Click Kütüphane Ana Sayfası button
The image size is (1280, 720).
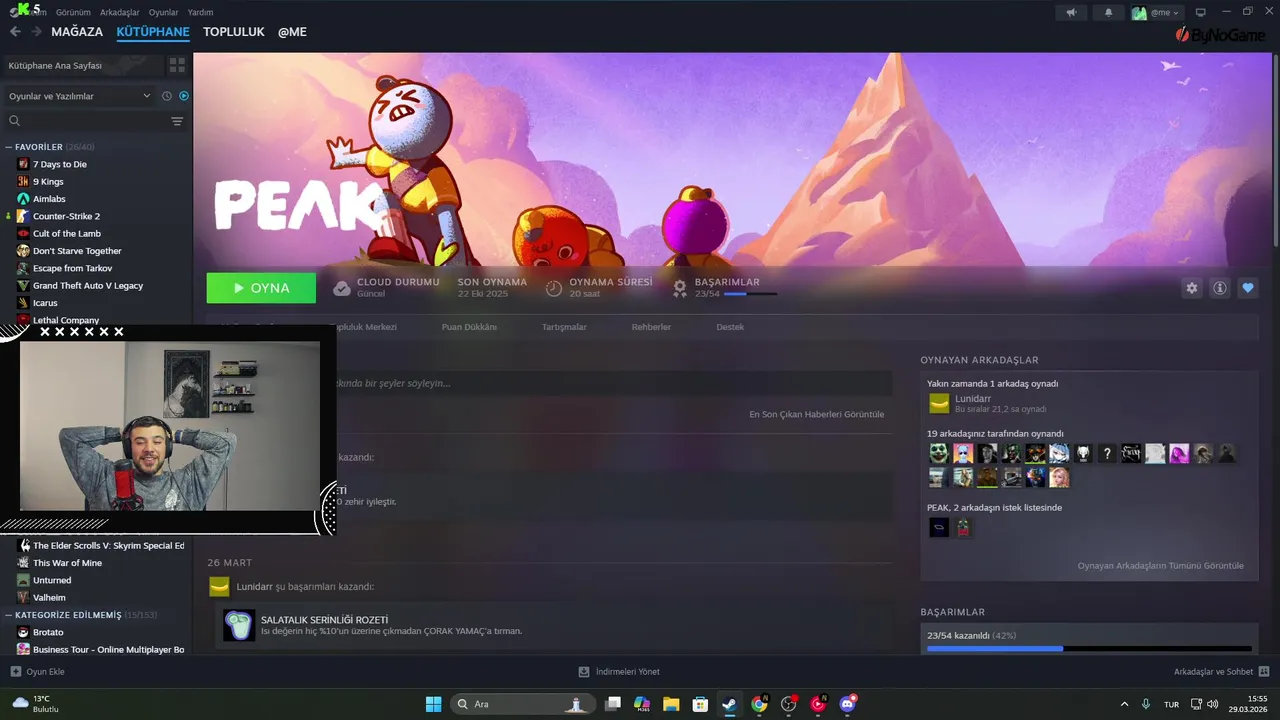tap(81, 65)
